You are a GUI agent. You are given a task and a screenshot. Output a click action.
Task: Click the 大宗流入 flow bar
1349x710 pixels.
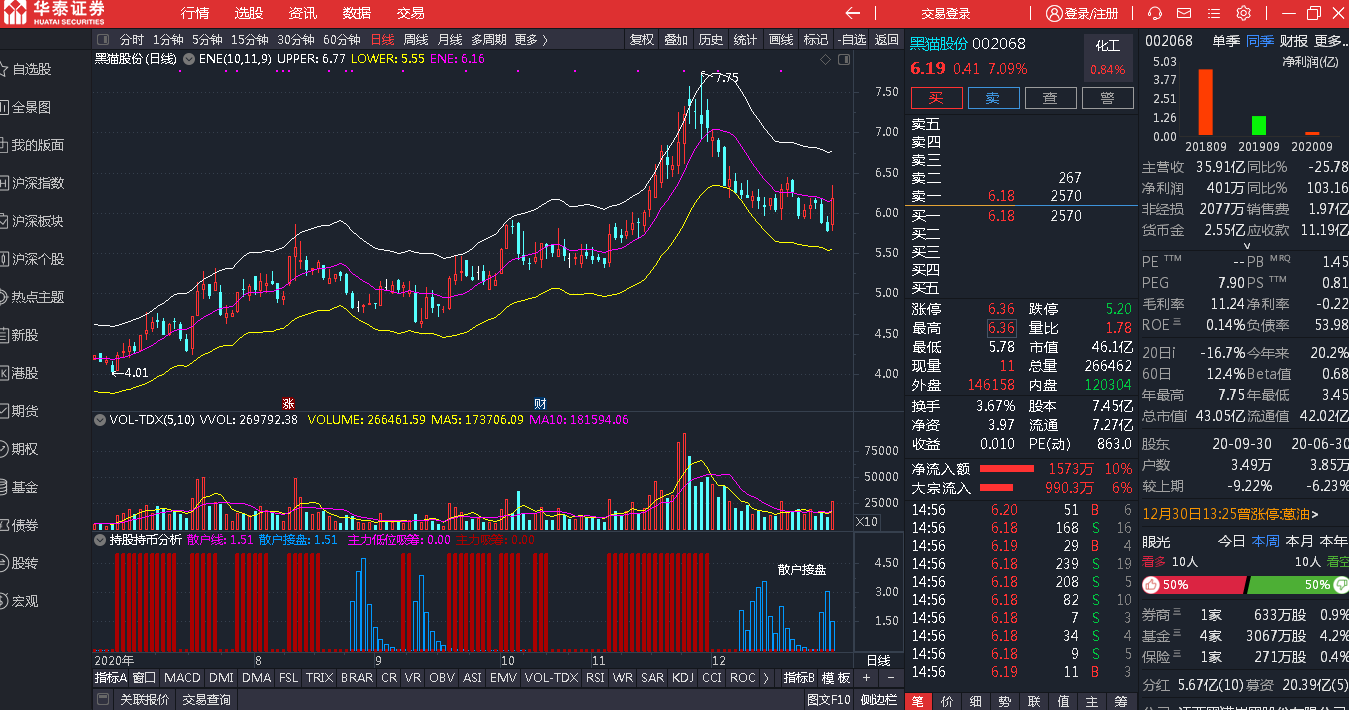[995, 488]
